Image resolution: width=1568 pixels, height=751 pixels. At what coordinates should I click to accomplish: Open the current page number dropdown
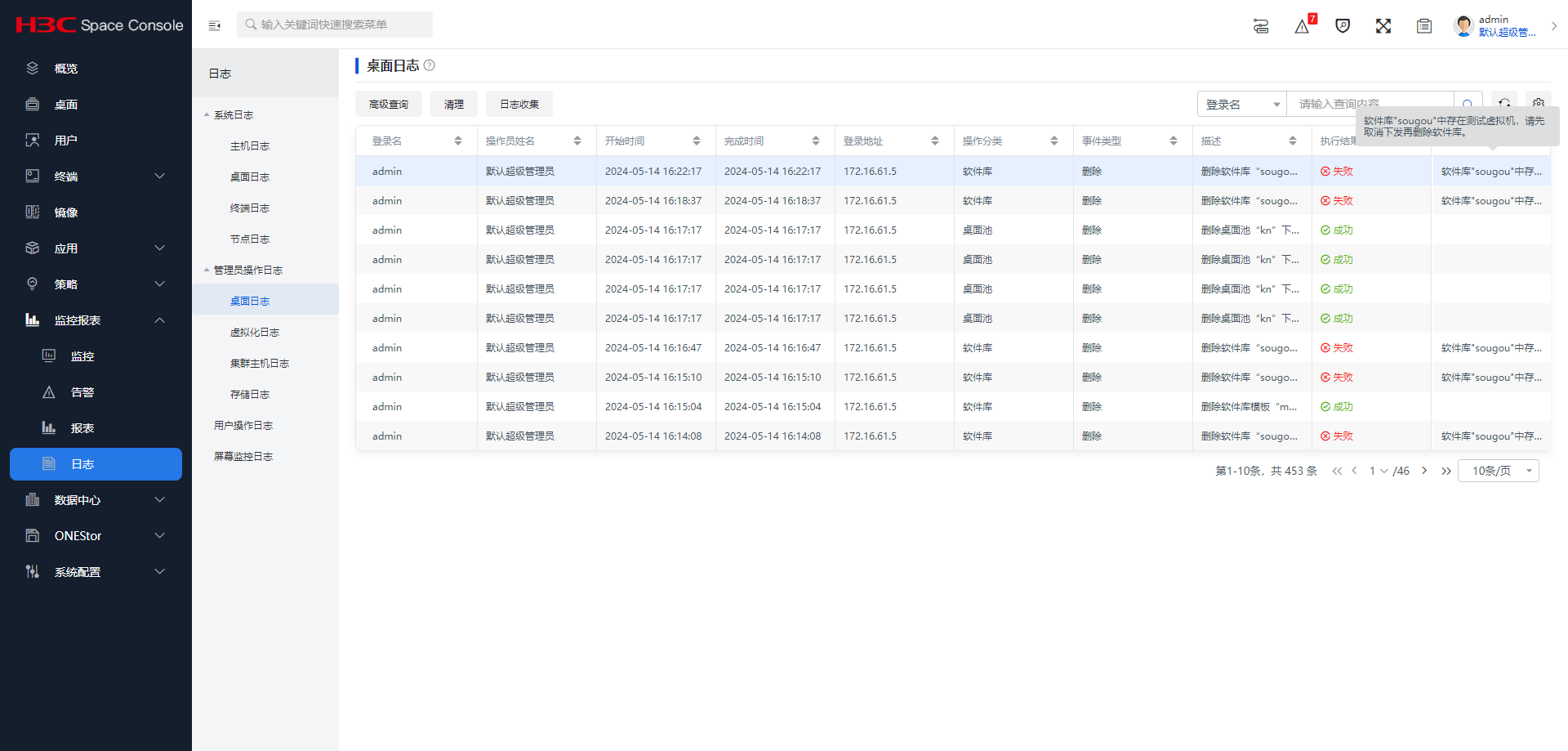tap(1379, 472)
